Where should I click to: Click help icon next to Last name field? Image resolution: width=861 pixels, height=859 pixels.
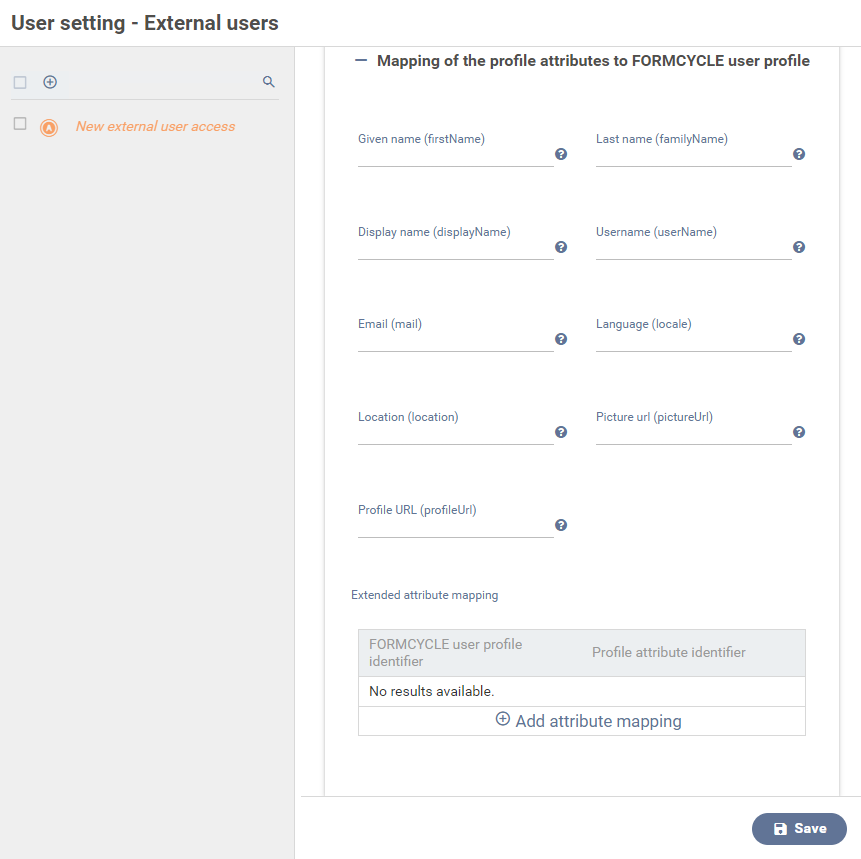click(799, 154)
